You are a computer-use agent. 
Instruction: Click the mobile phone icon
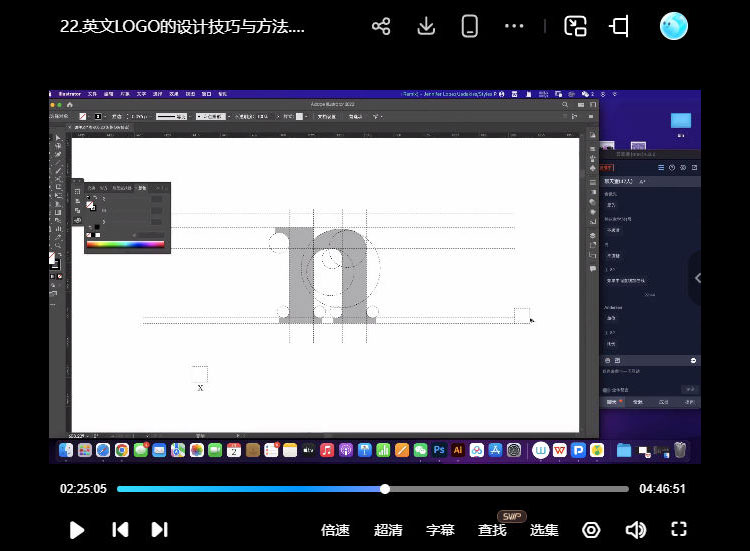470,27
